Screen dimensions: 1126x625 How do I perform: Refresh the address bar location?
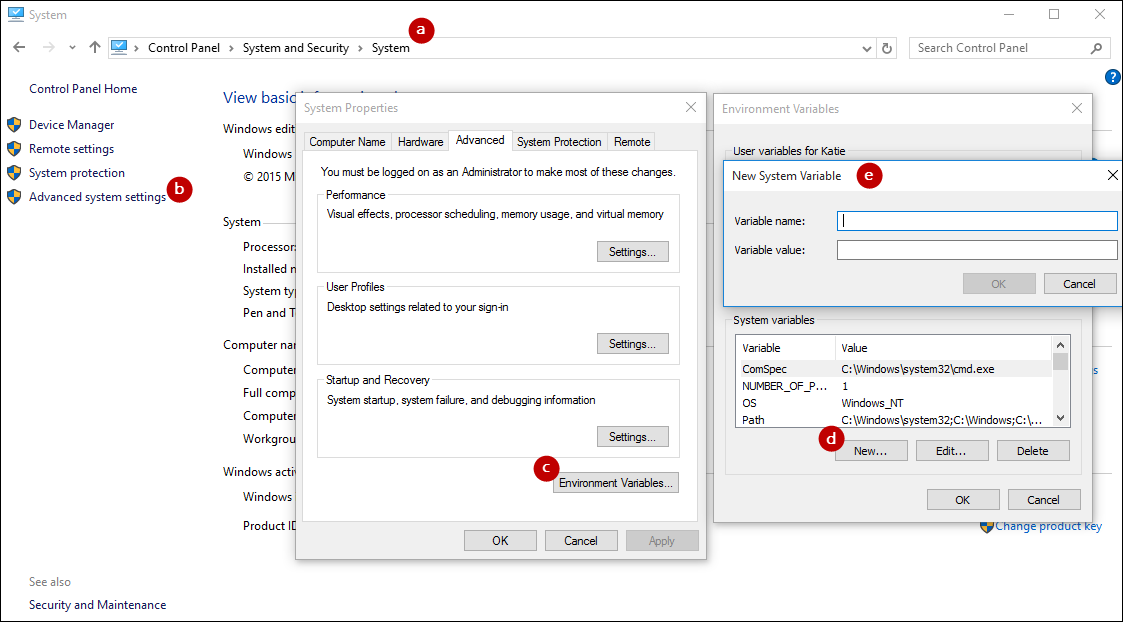tap(887, 48)
